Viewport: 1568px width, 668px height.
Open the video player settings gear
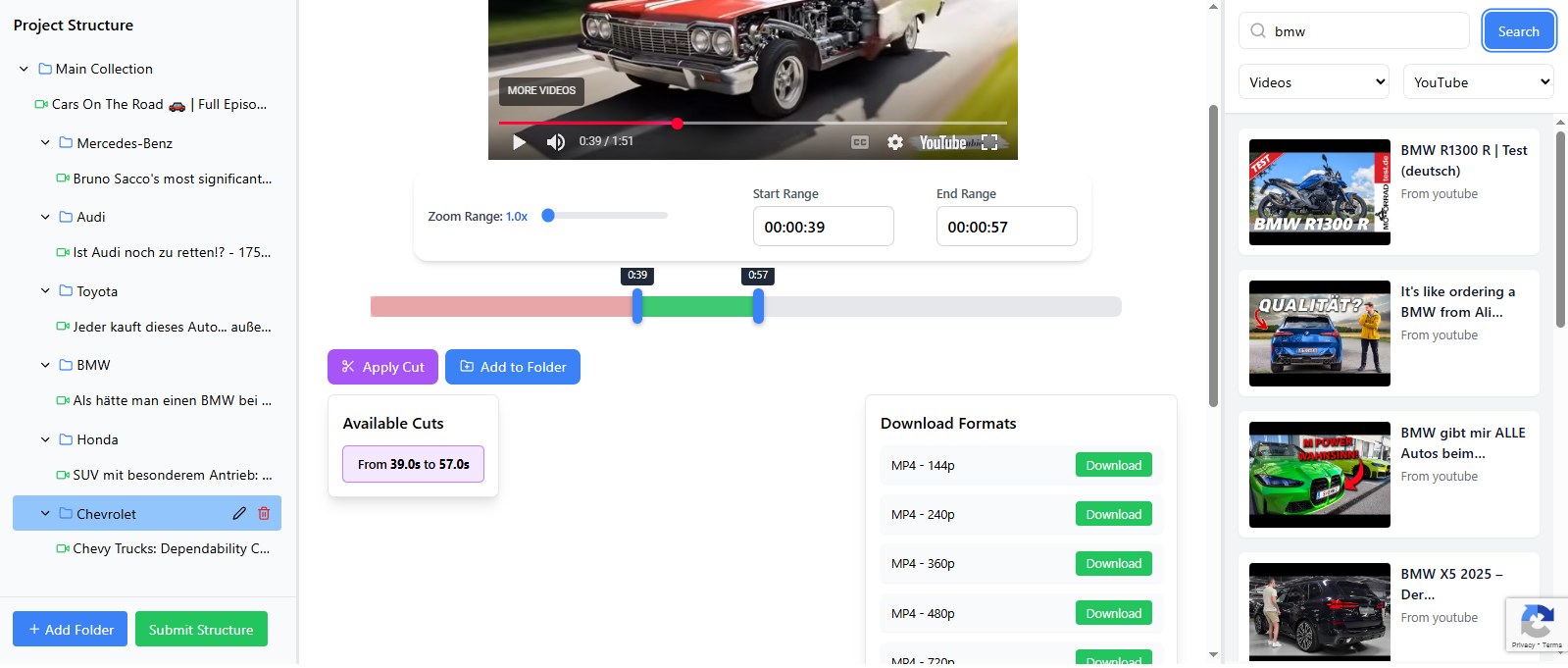tap(895, 142)
